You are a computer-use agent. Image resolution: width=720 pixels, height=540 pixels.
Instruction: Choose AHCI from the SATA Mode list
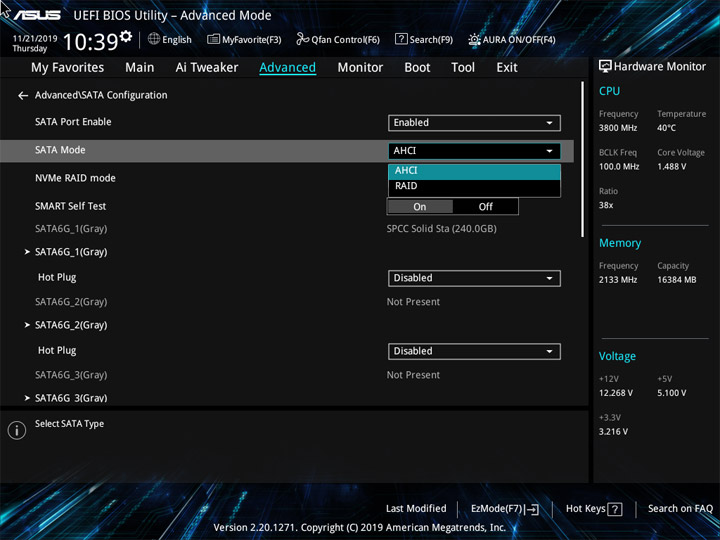(x=474, y=171)
